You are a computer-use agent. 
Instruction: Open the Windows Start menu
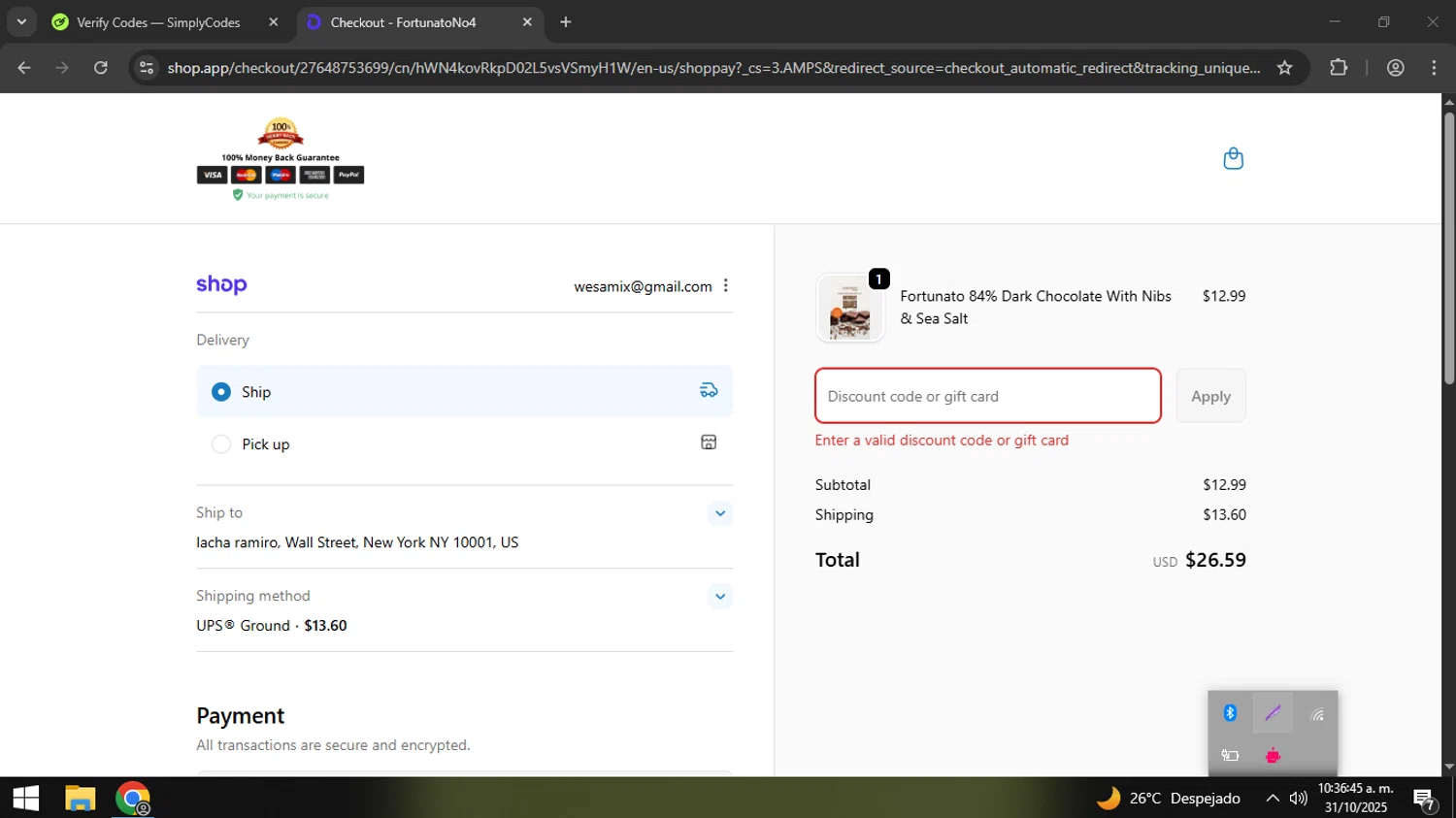(x=25, y=798)
